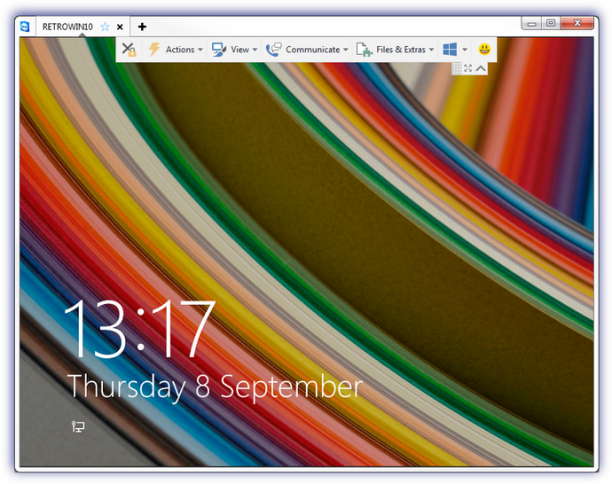Maximize the TeamViewer window
Image resolution: width=612 pixels, height=484 pixels.
click(551, 23)
